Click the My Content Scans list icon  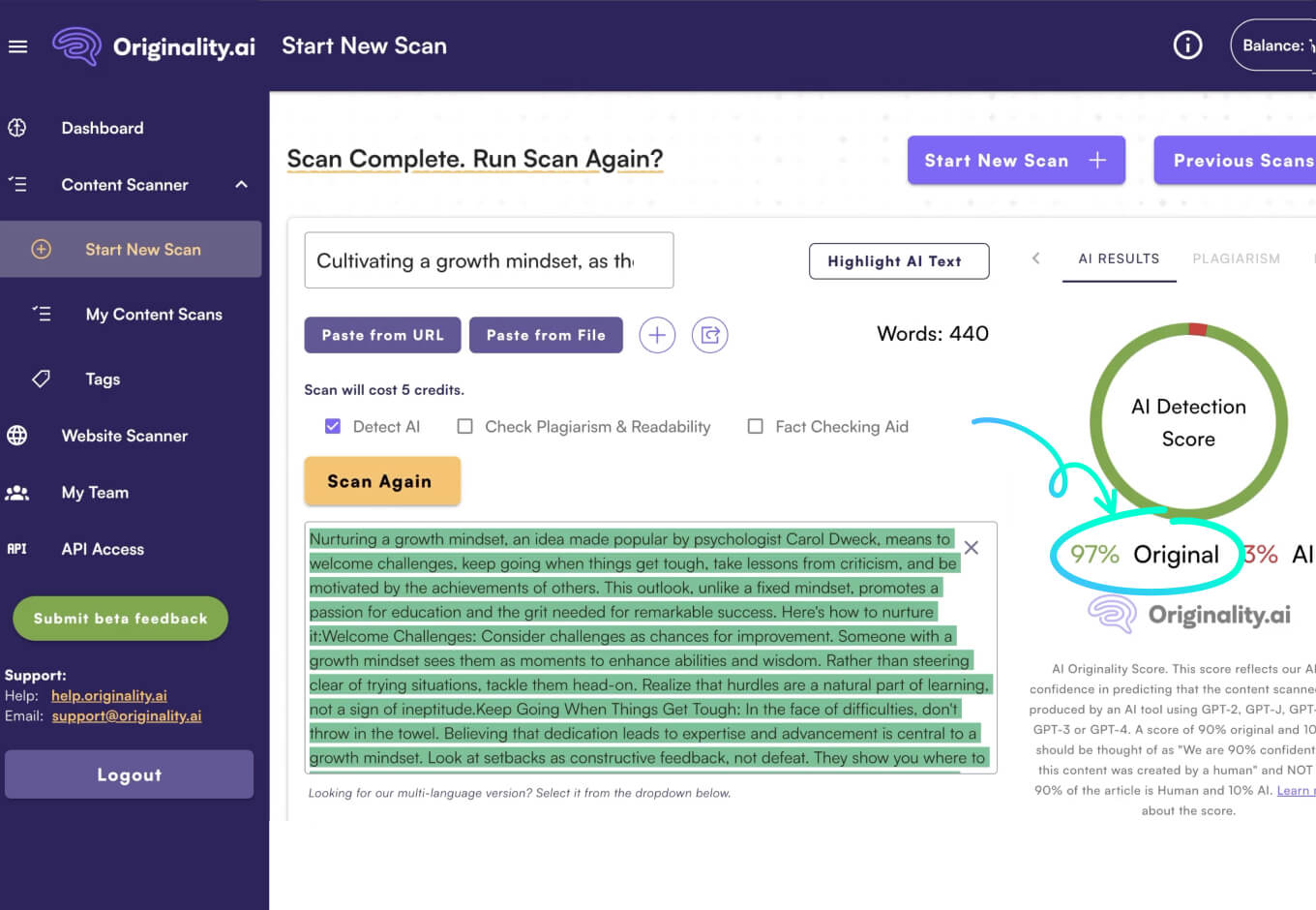point(42,314)
